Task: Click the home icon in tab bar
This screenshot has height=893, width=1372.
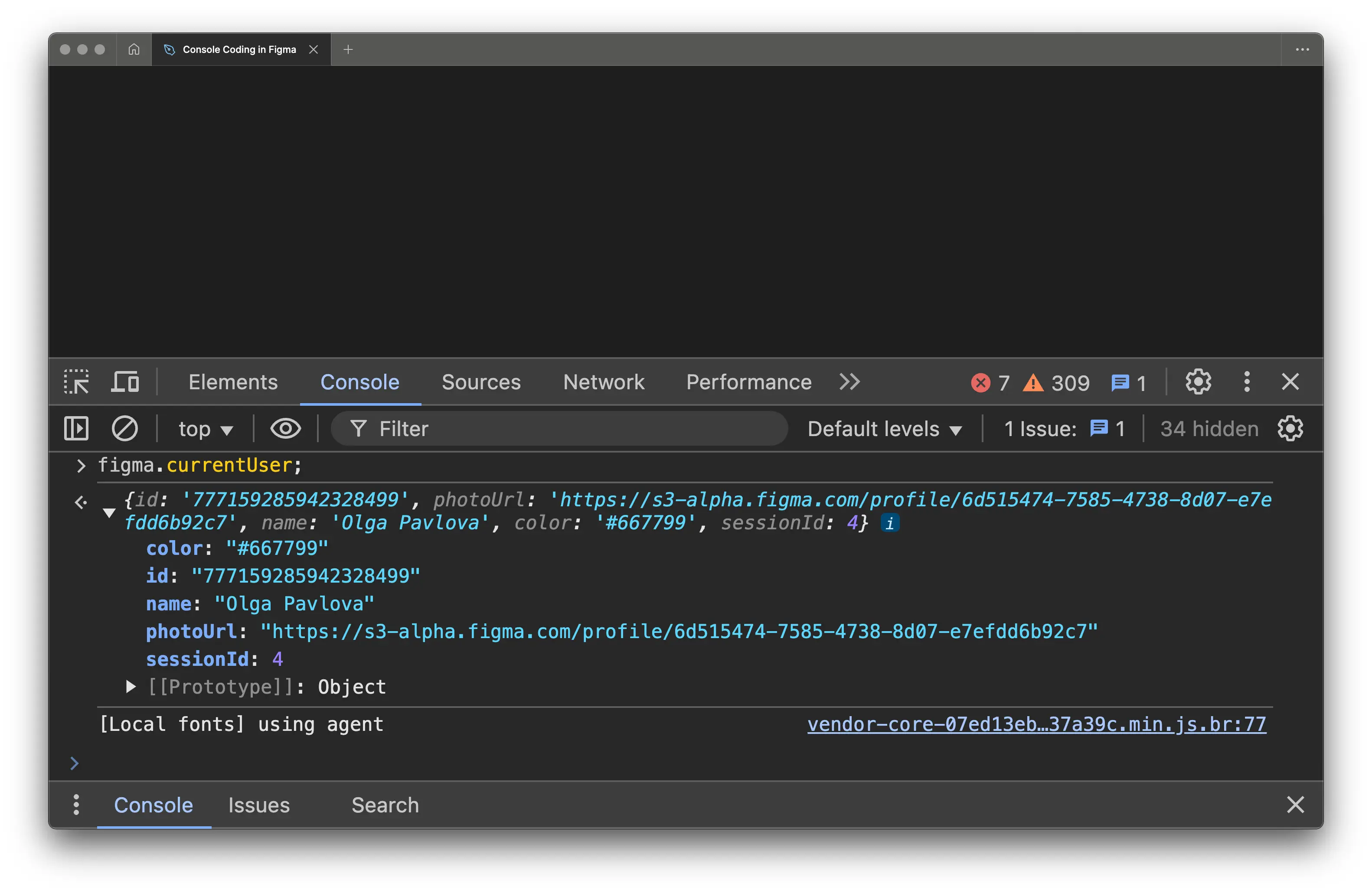Action: 134,49
